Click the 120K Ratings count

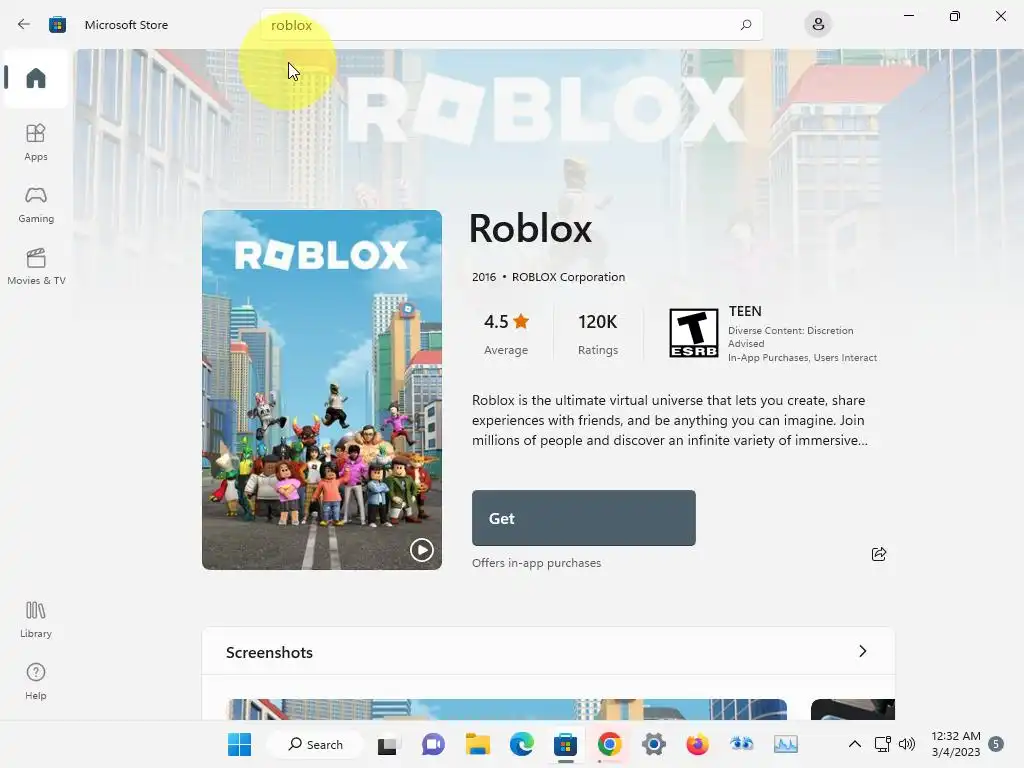click(598, 334)
